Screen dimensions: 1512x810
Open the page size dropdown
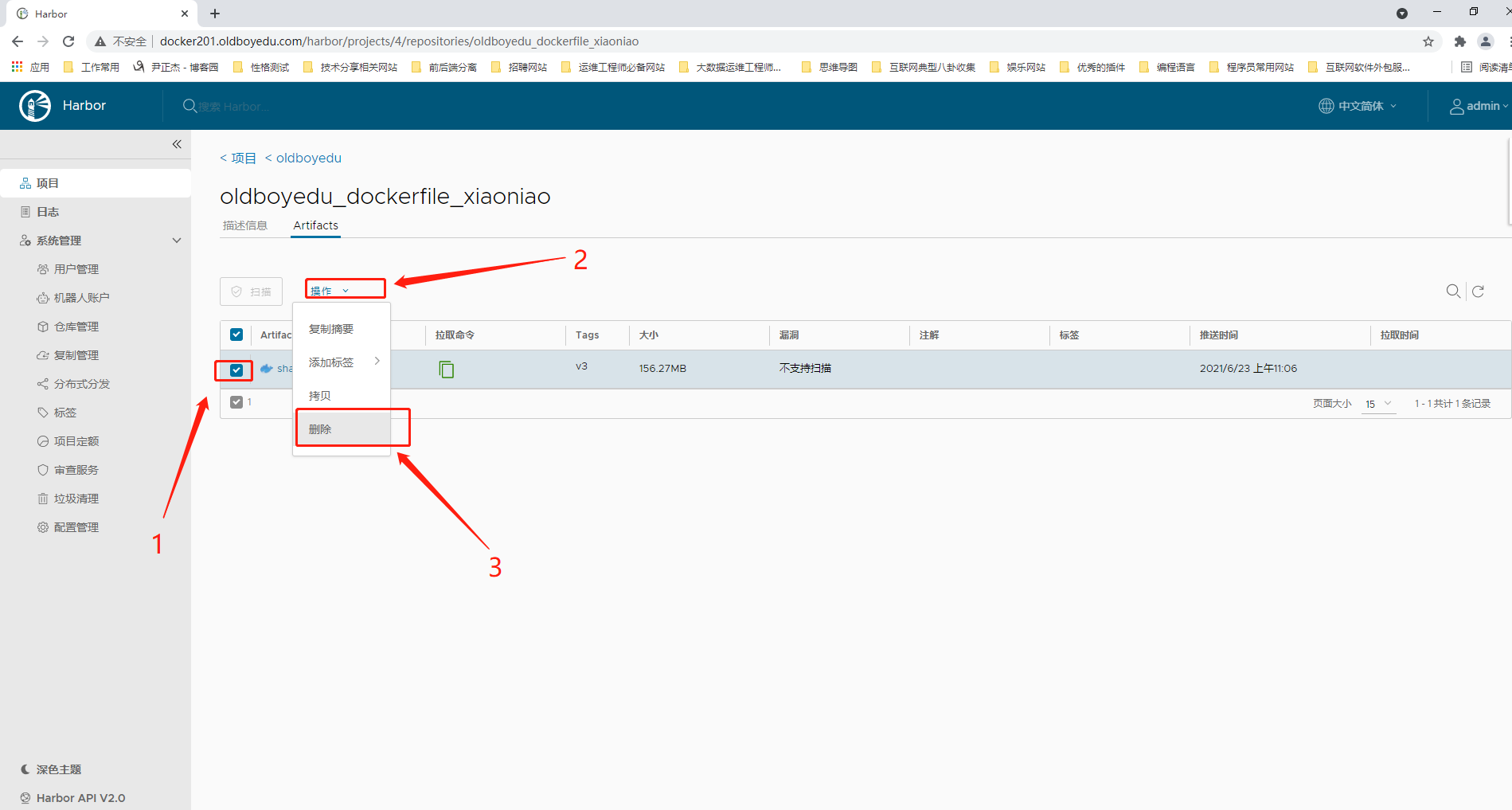point(1379,404)
